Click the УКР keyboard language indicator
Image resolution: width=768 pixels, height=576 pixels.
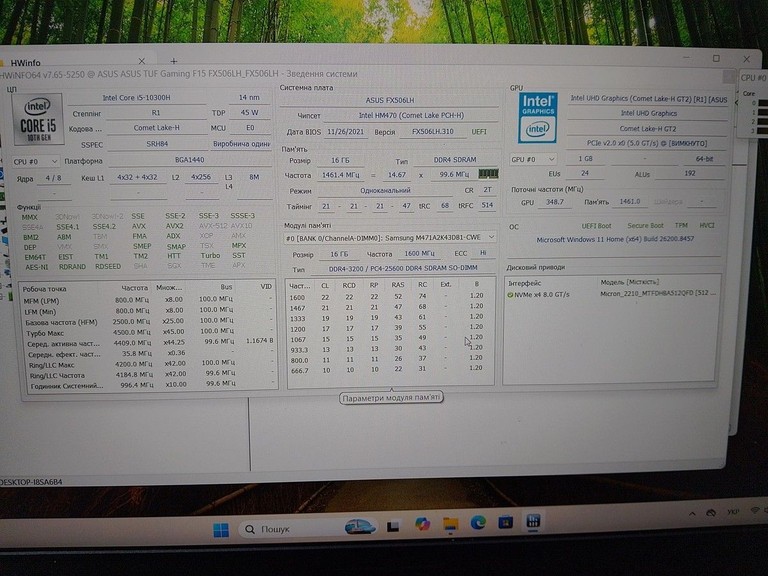pos(733,511)
